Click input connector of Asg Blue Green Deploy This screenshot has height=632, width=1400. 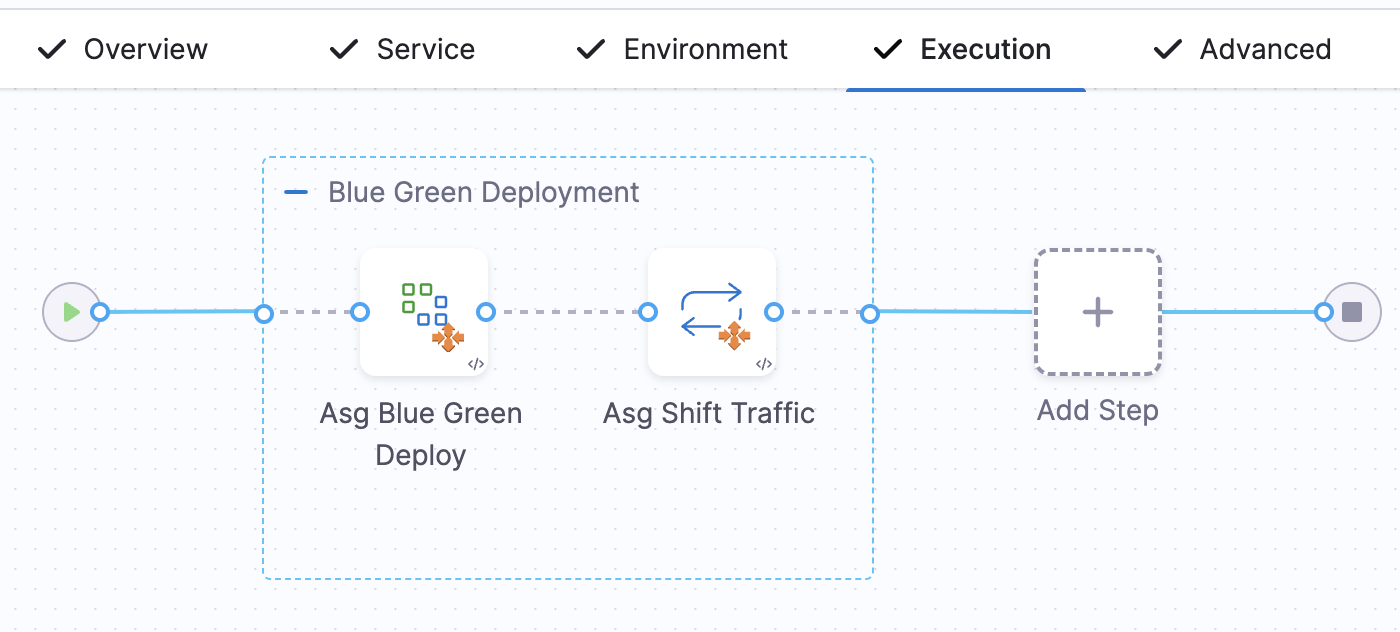[360, 313]
